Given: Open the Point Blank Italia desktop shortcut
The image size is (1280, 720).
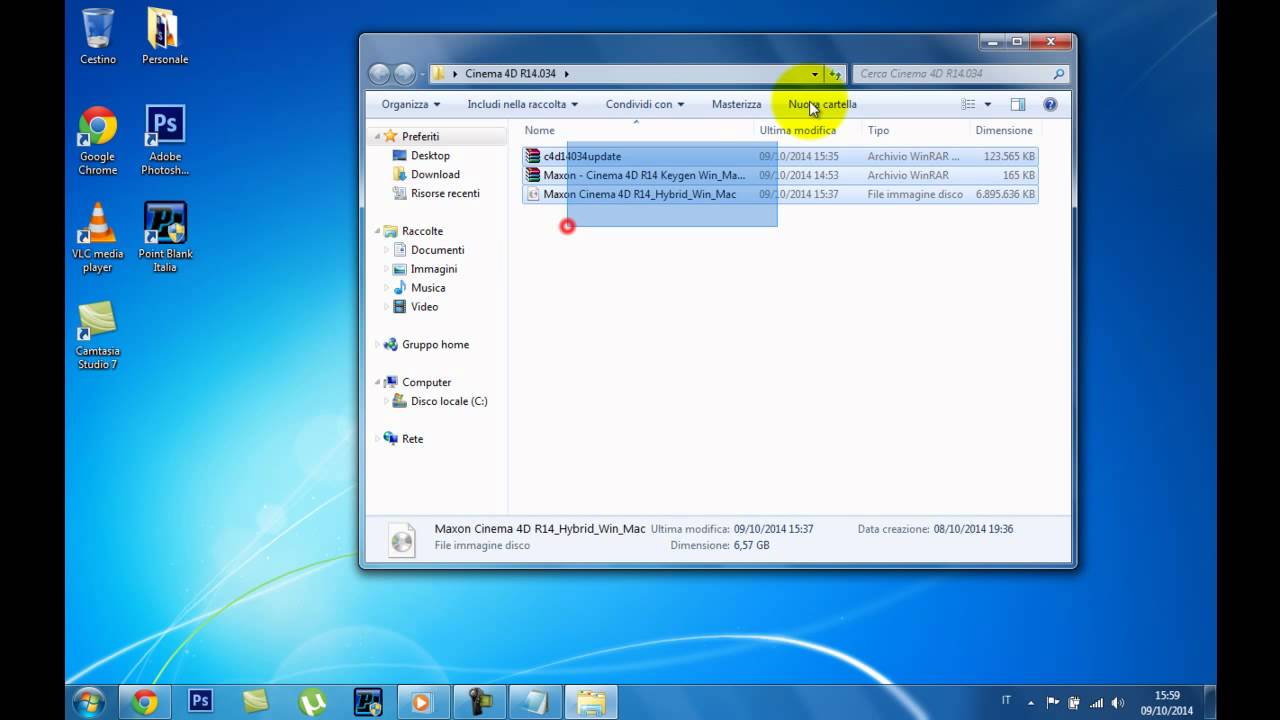Looking at the screenshot, I should coord(165,238).
